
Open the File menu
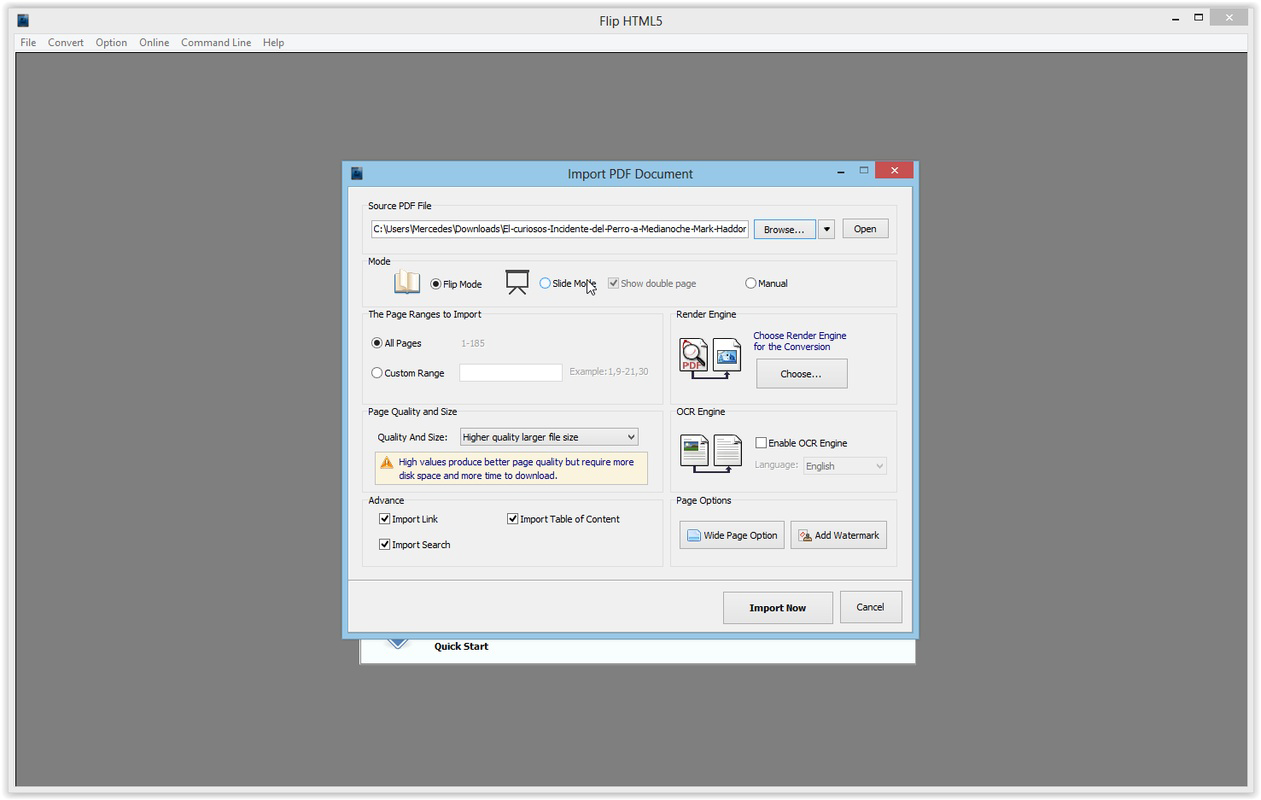28,42
